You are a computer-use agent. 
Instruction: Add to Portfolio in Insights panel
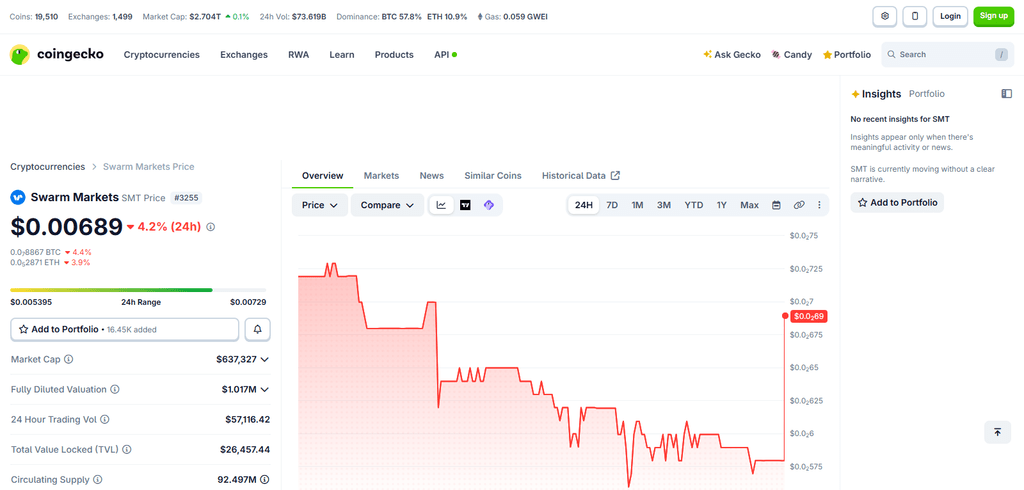coord(897,203)
